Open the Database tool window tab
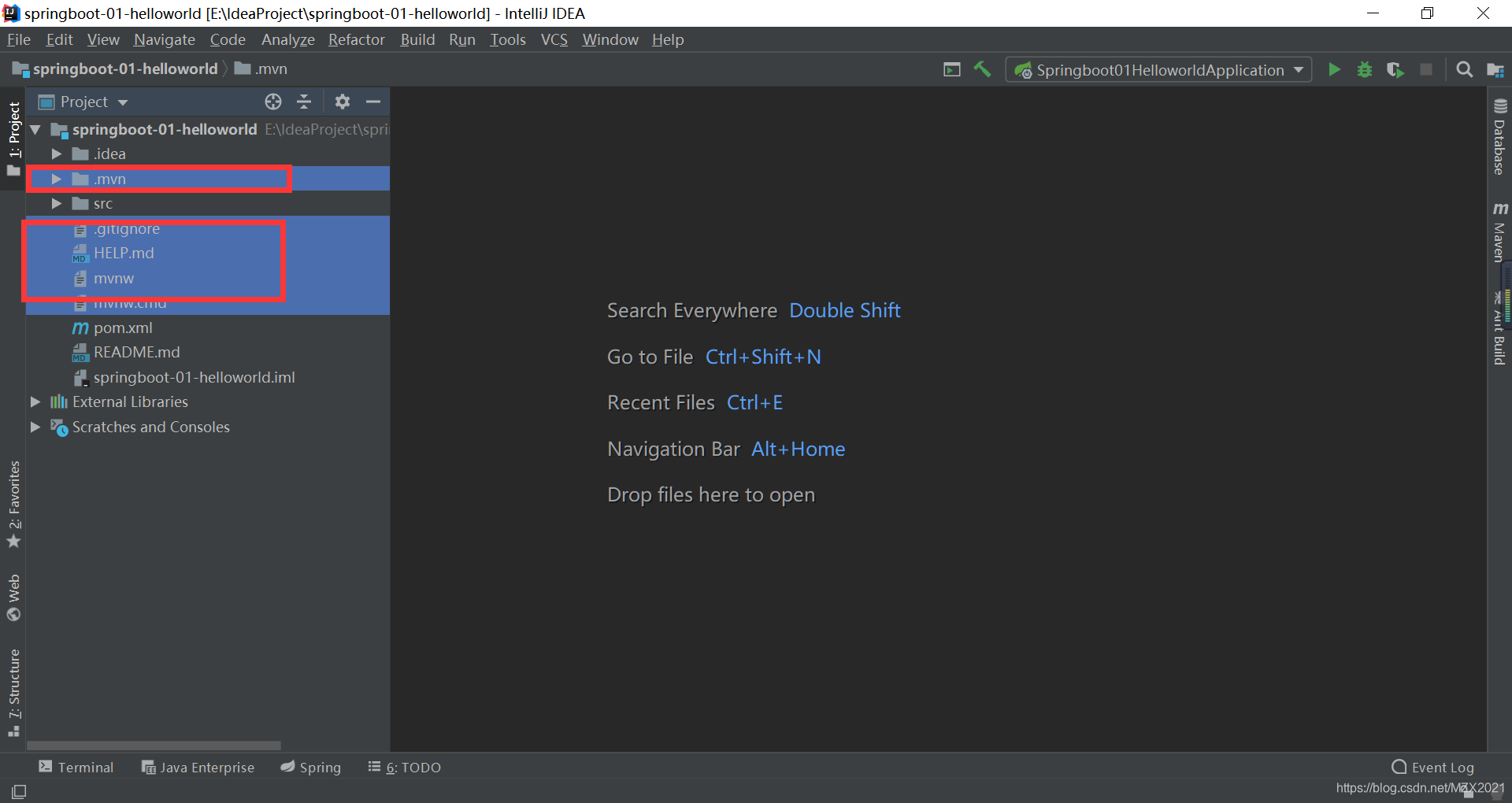1512x803 pixels. click(x=1499, y=136)
